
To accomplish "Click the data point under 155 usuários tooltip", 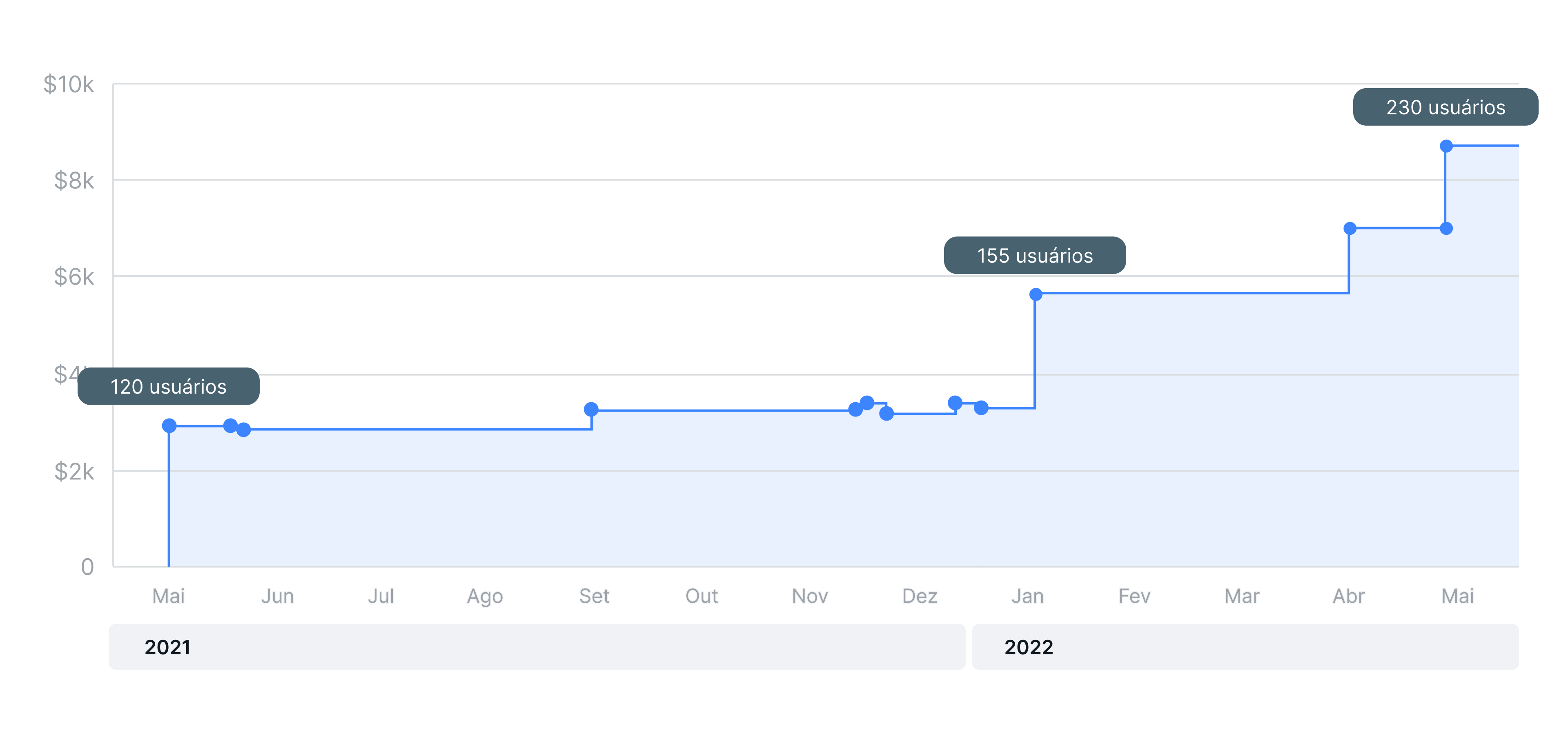I will click(x=1036, y=294).
